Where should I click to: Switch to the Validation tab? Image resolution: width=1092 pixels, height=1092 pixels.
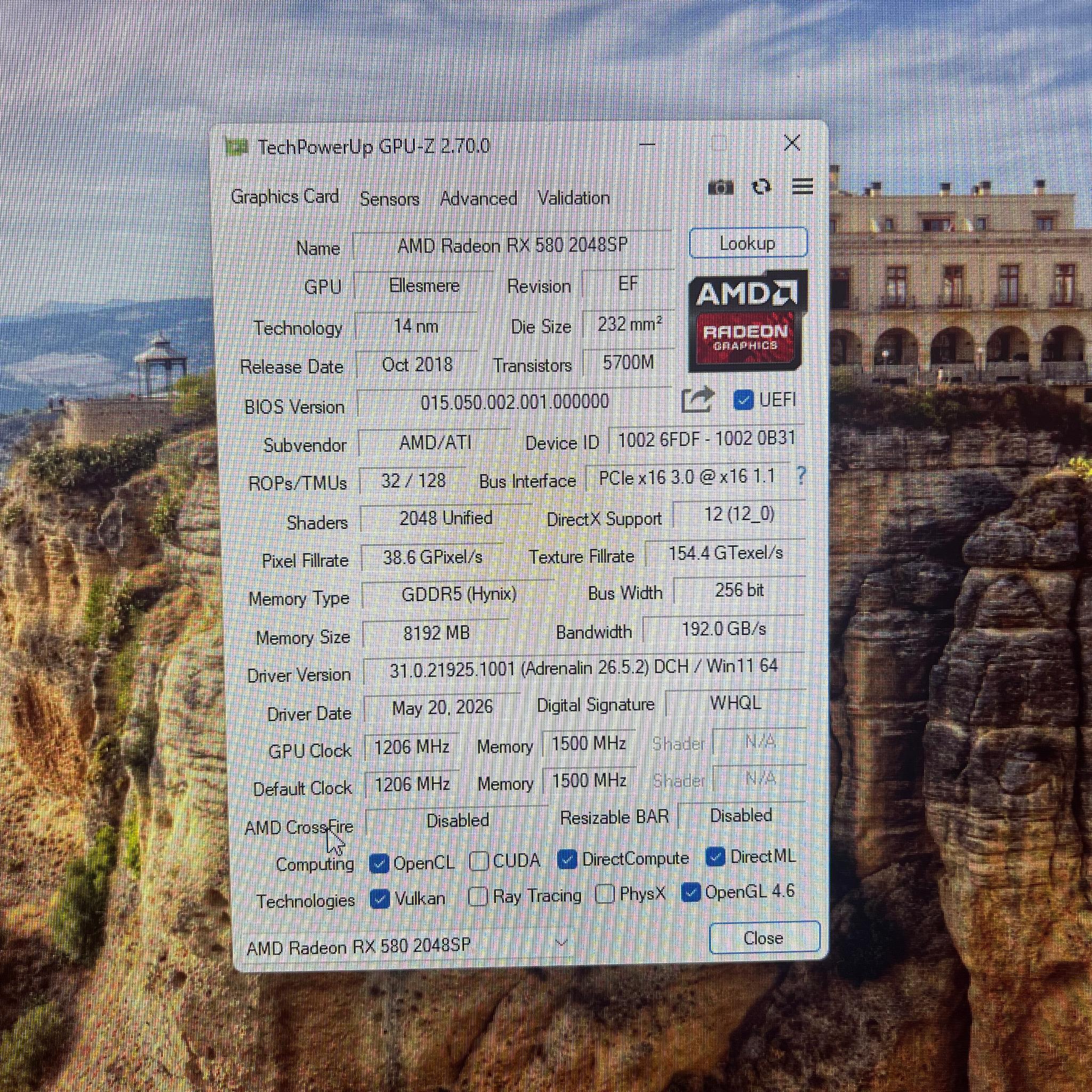(573, 198)
